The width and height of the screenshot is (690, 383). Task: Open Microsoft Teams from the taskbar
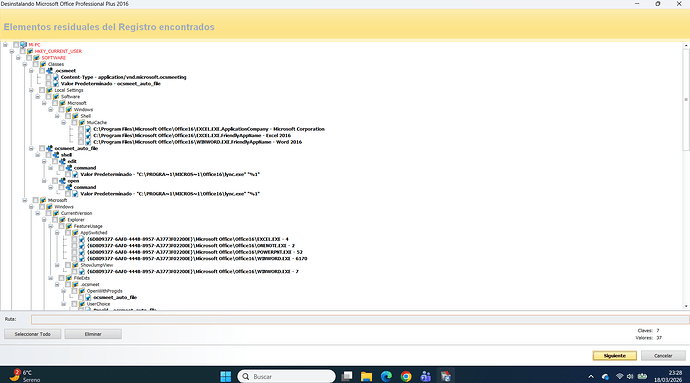pyautogui.click(x=426, y=376)
